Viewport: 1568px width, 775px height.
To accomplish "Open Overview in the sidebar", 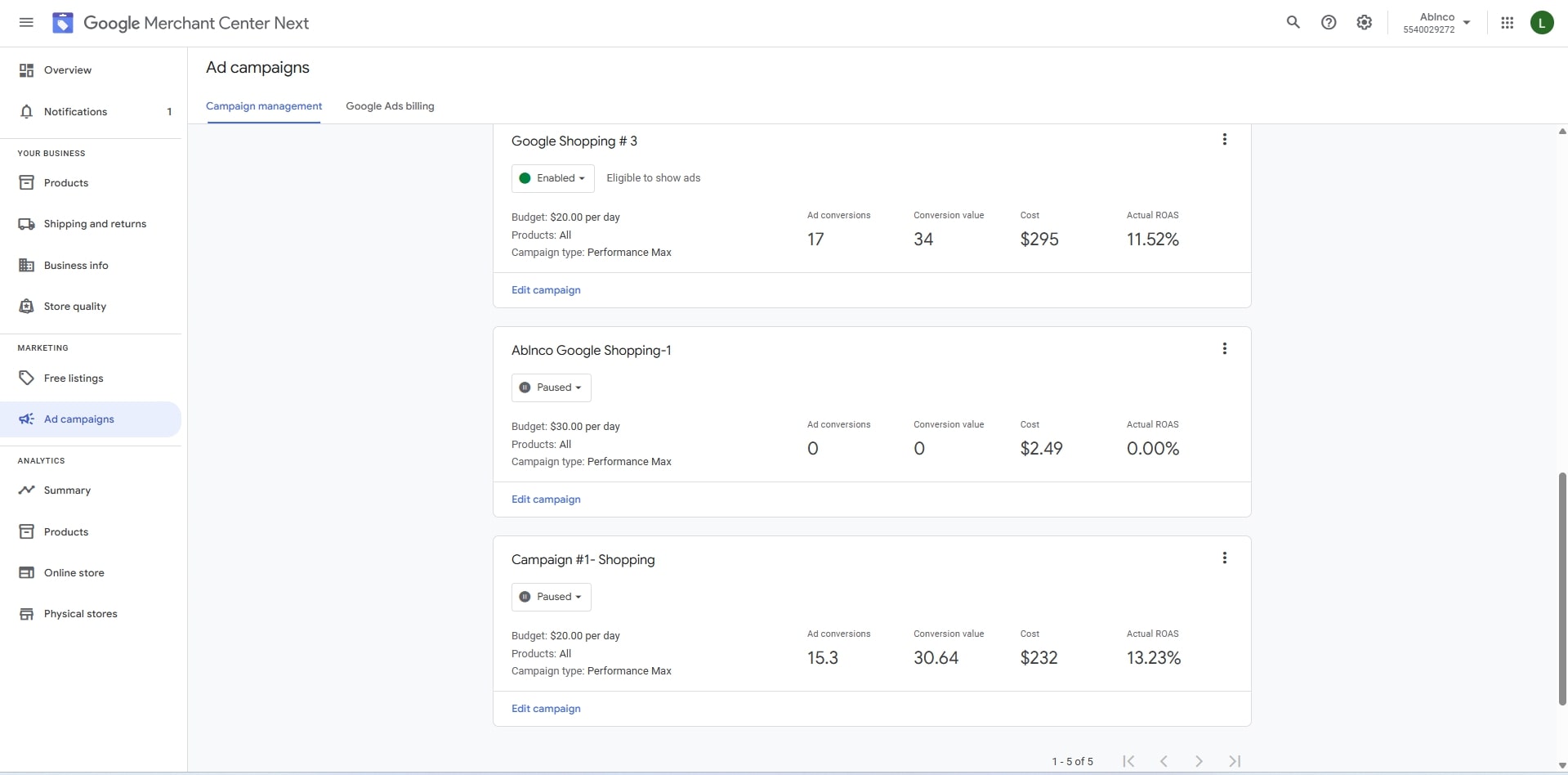I will [91, 70].
